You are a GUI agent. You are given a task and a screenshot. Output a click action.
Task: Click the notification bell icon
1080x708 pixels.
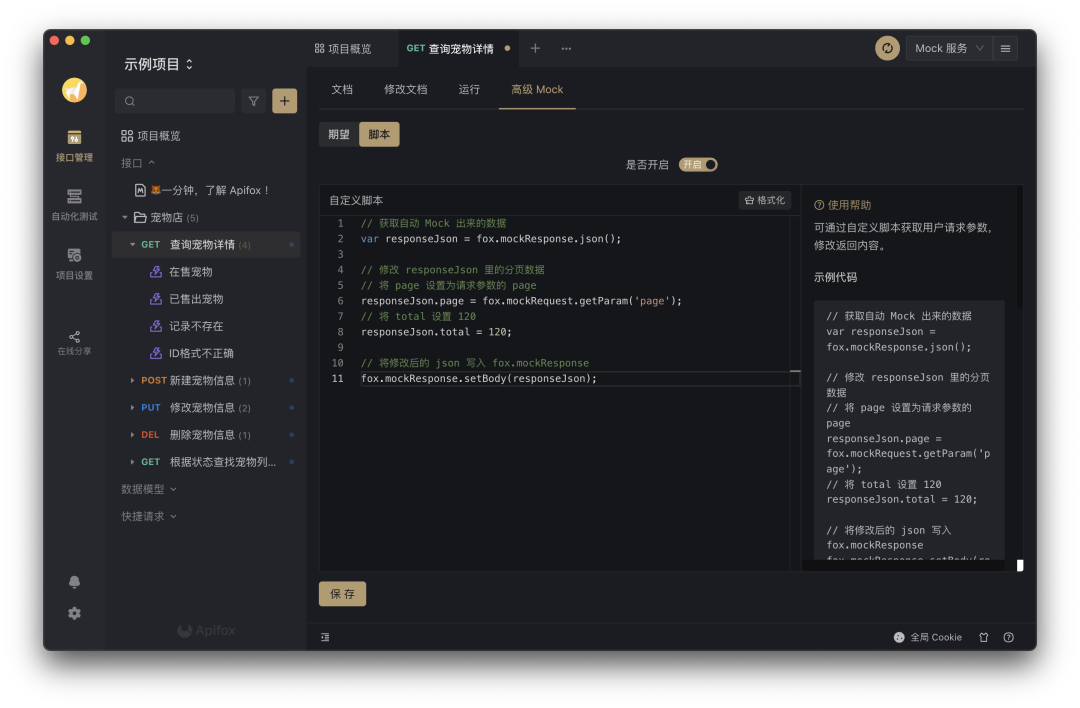73,581
